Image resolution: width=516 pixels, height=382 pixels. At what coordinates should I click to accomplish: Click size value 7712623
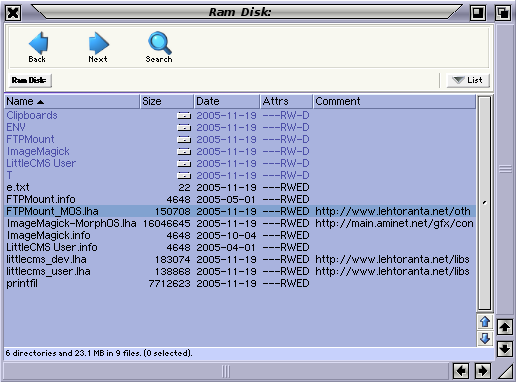click(169, 283)
